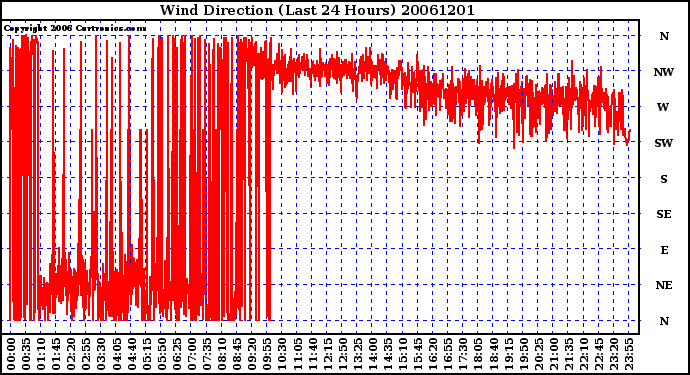
Task: Click the '00:35' time label
Action: click(x=26, y=354)
